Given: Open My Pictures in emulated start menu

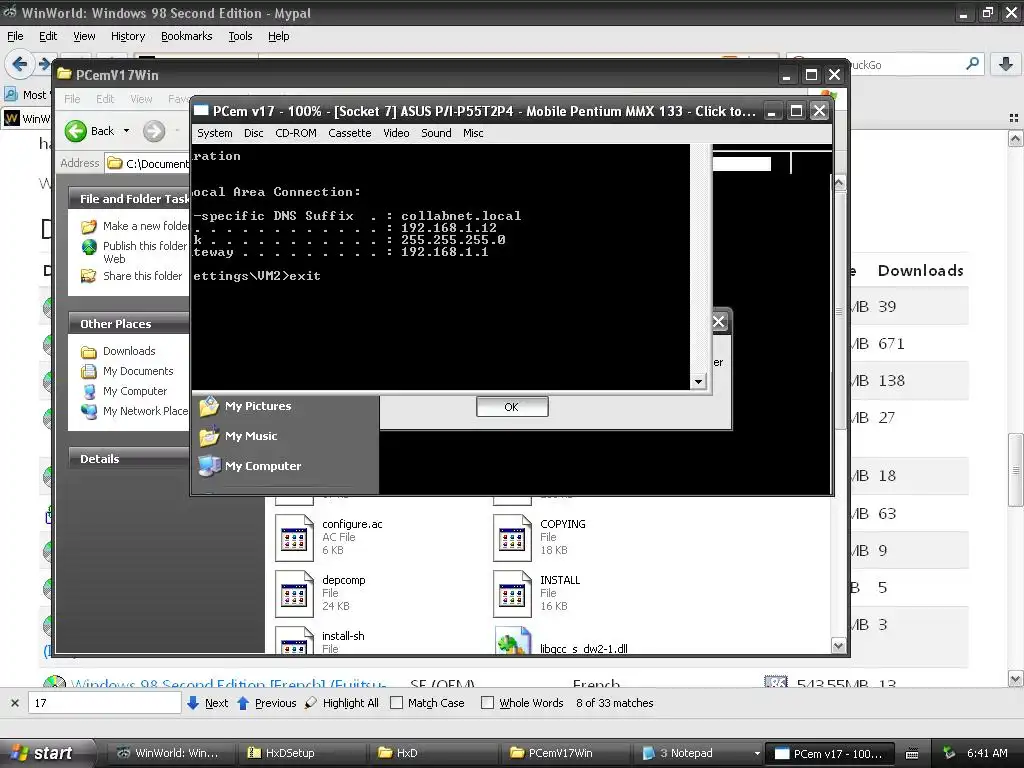Looking at the screenshot, I should 245,406.
